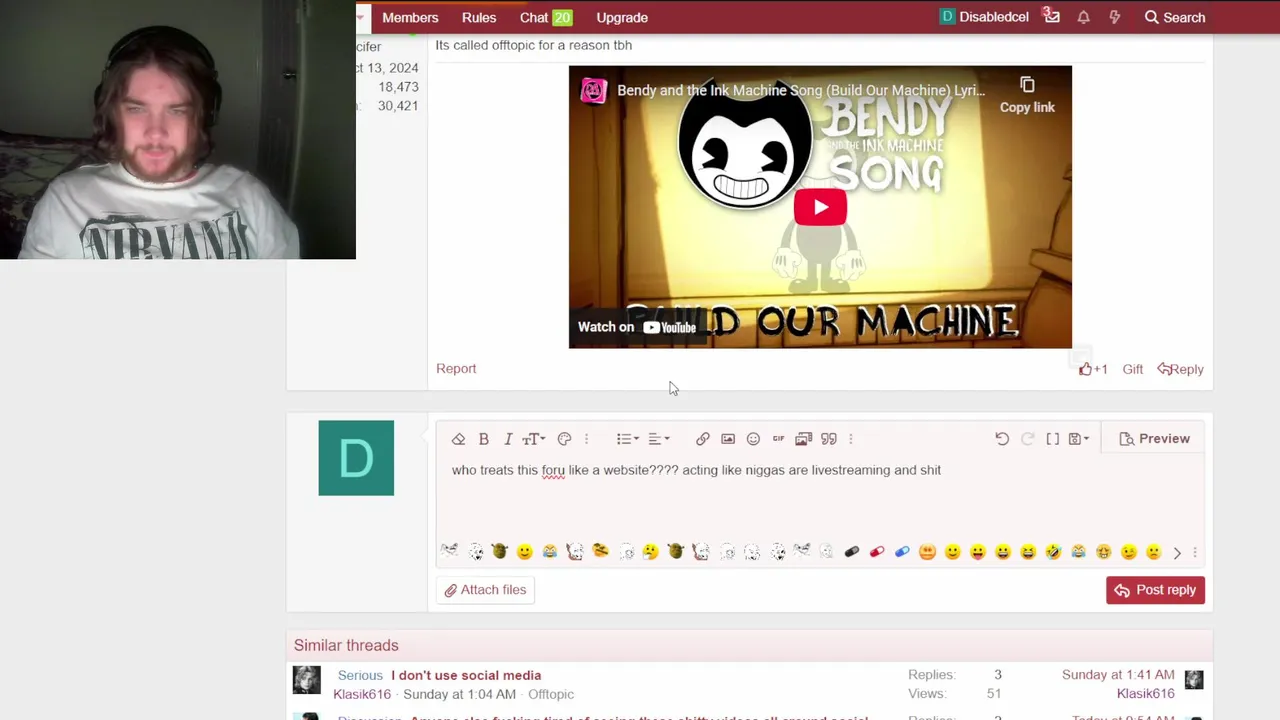Screen dimensions: 1280x720
Task: Open the Members menu
Action: click(410, 17)
